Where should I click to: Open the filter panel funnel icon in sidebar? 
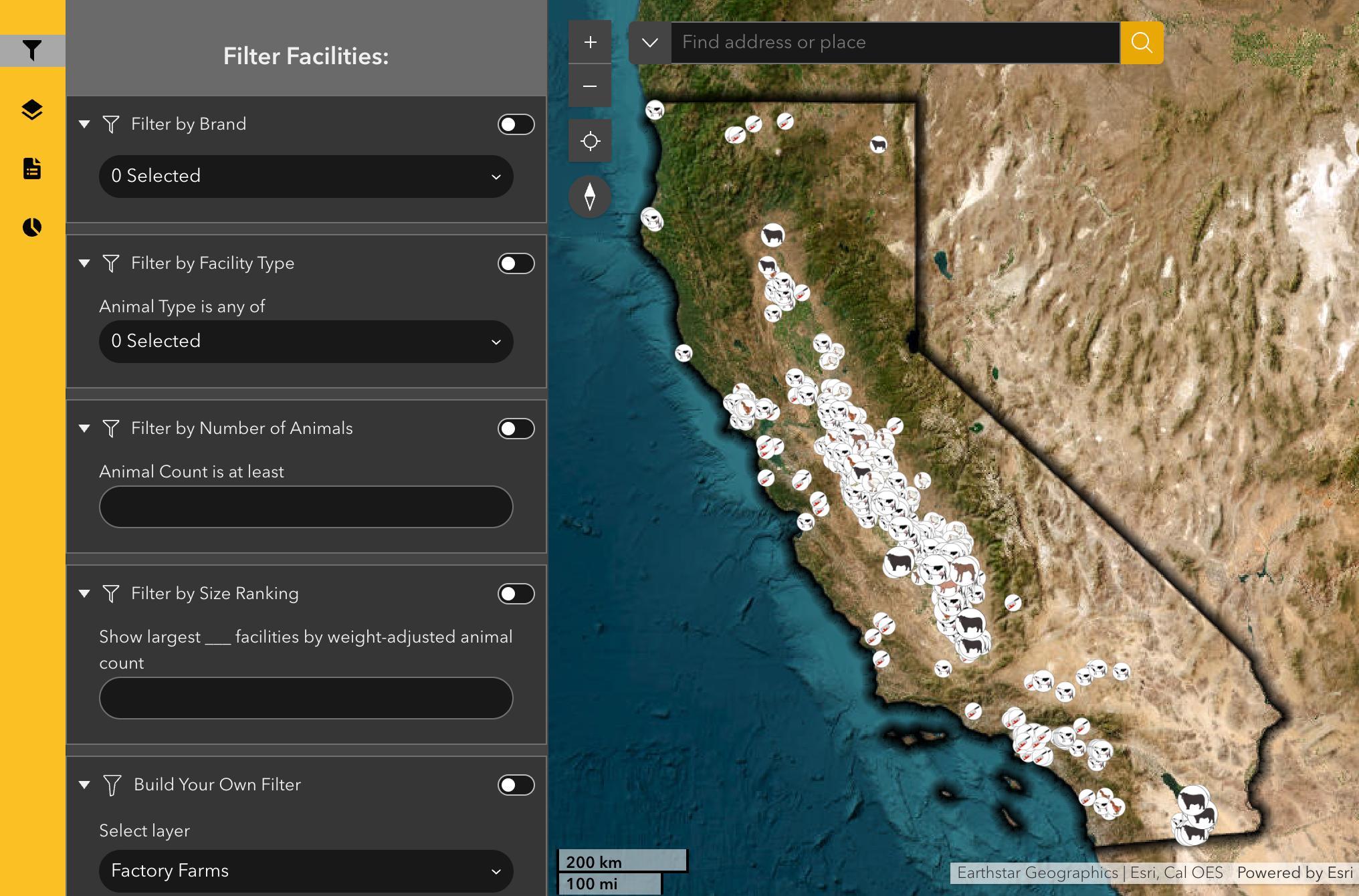tap(32, 51)
